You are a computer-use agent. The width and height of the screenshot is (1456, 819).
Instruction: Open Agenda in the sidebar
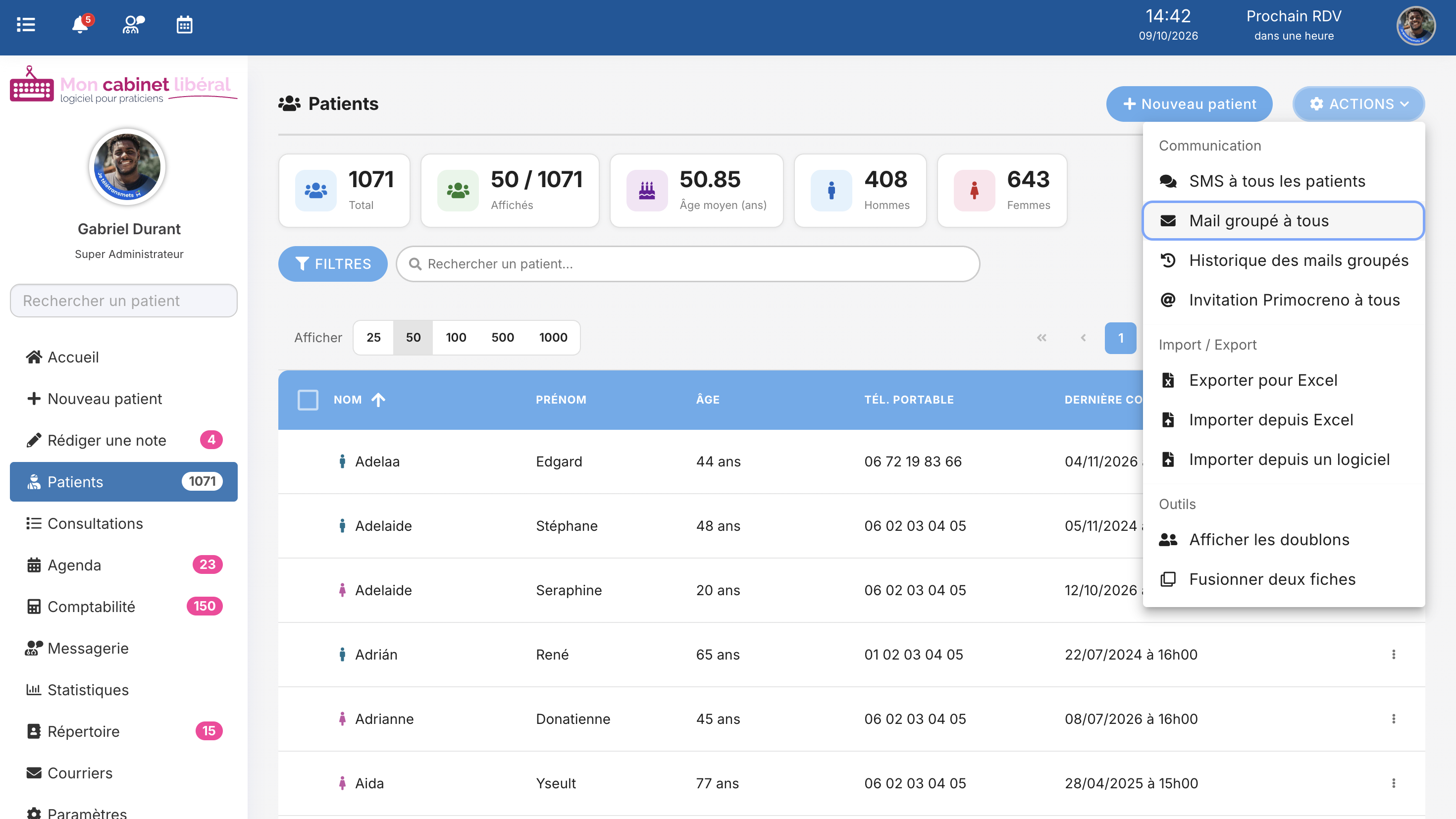point(123,564)
